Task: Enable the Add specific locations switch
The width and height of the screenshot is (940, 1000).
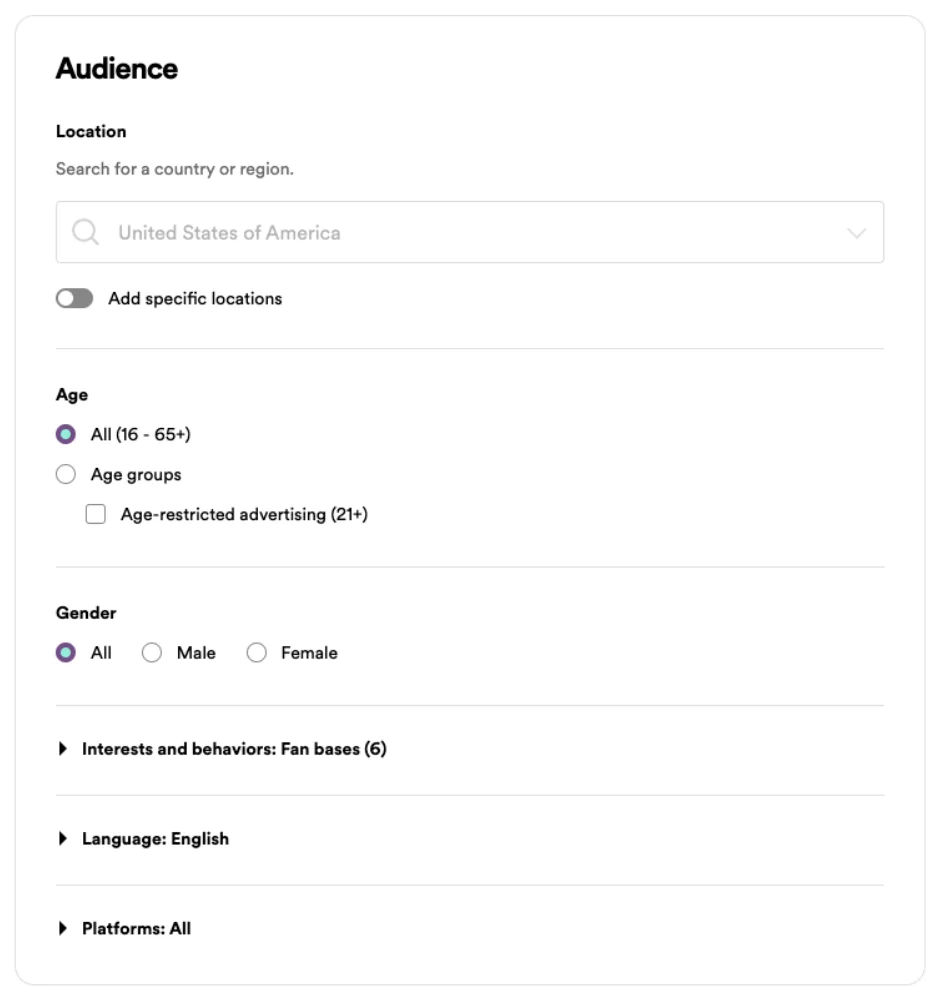Action: (74, 298)
